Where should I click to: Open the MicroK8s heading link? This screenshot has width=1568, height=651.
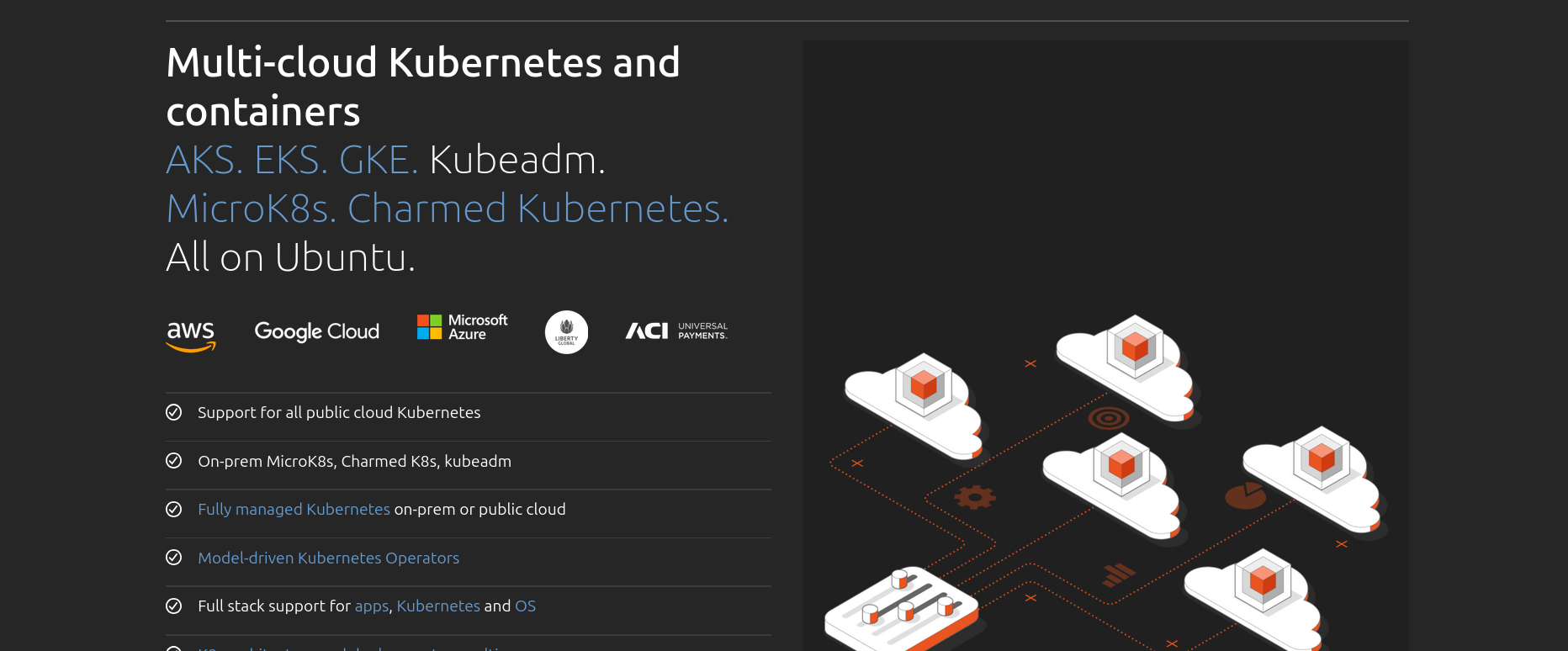(251, 209)
